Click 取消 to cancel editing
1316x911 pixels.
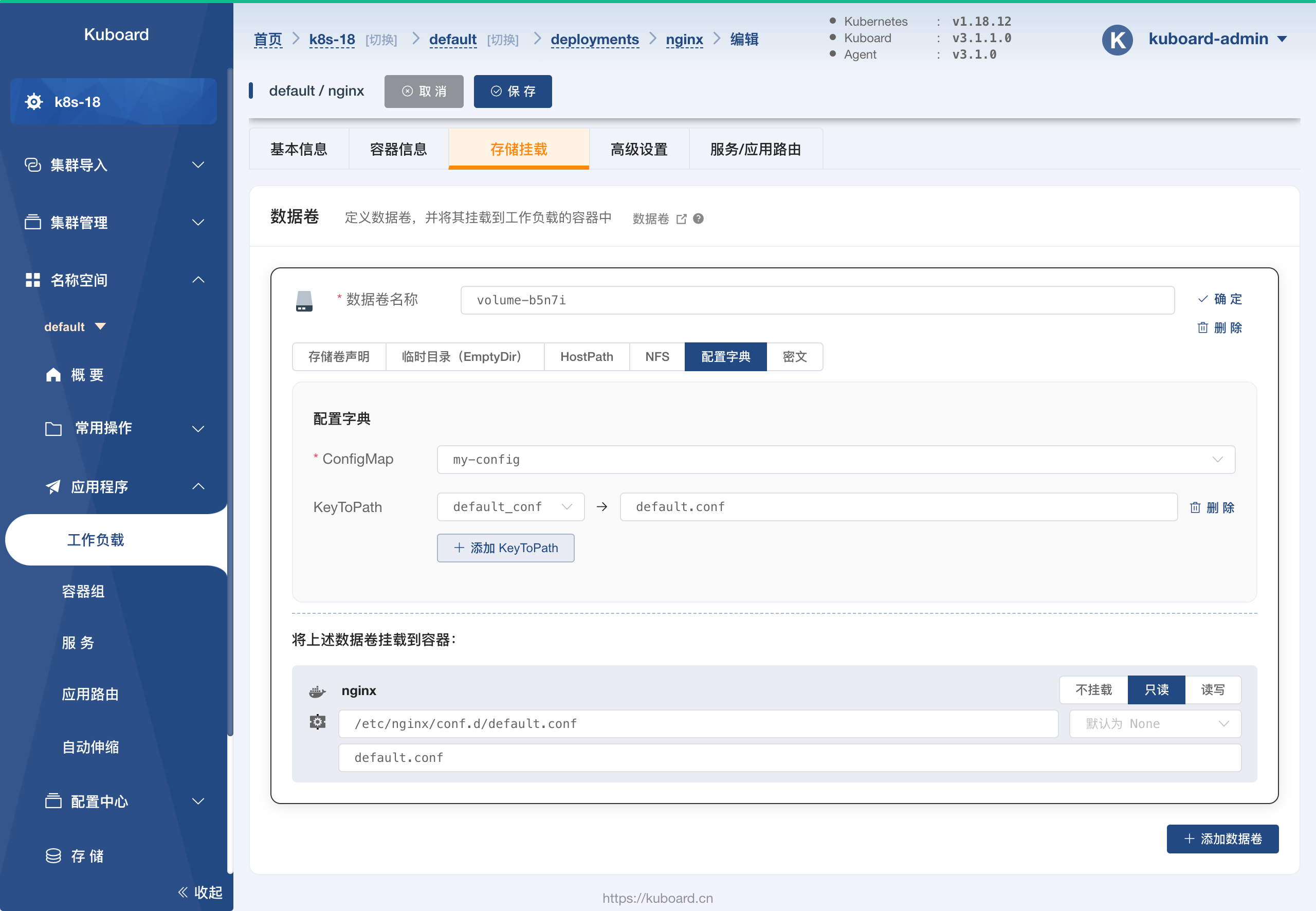click(x=424, y=92)
